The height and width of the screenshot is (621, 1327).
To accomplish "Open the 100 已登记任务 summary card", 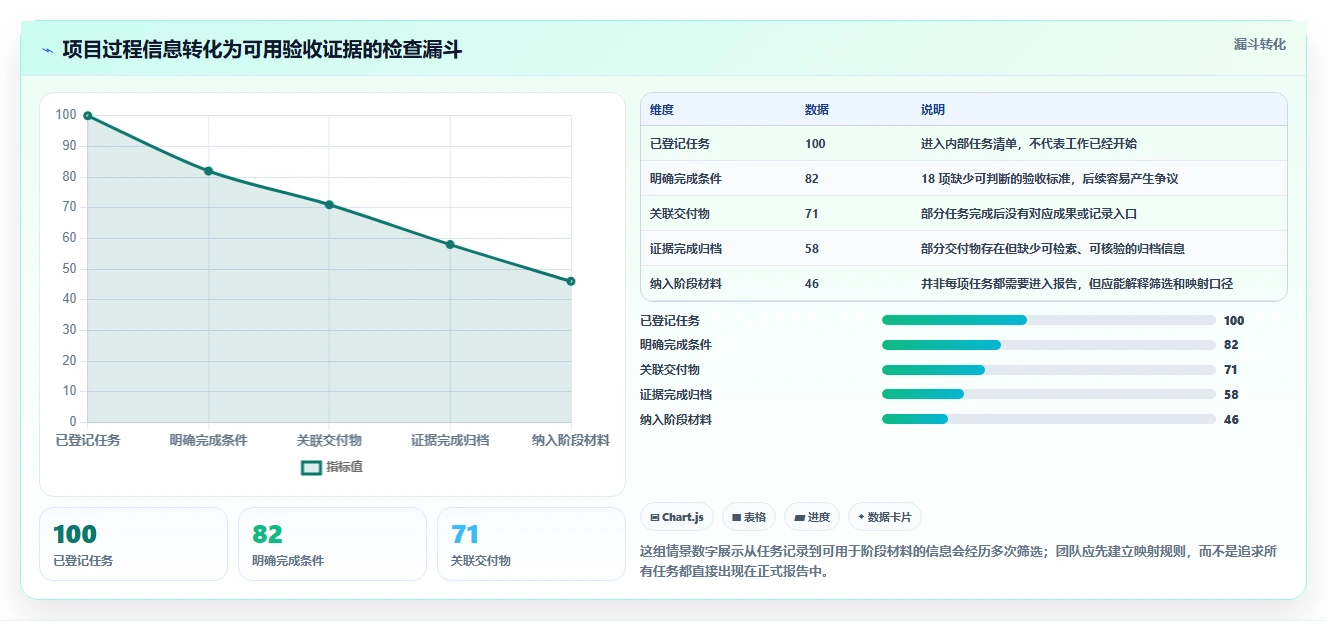I will [x=133, y=544].
